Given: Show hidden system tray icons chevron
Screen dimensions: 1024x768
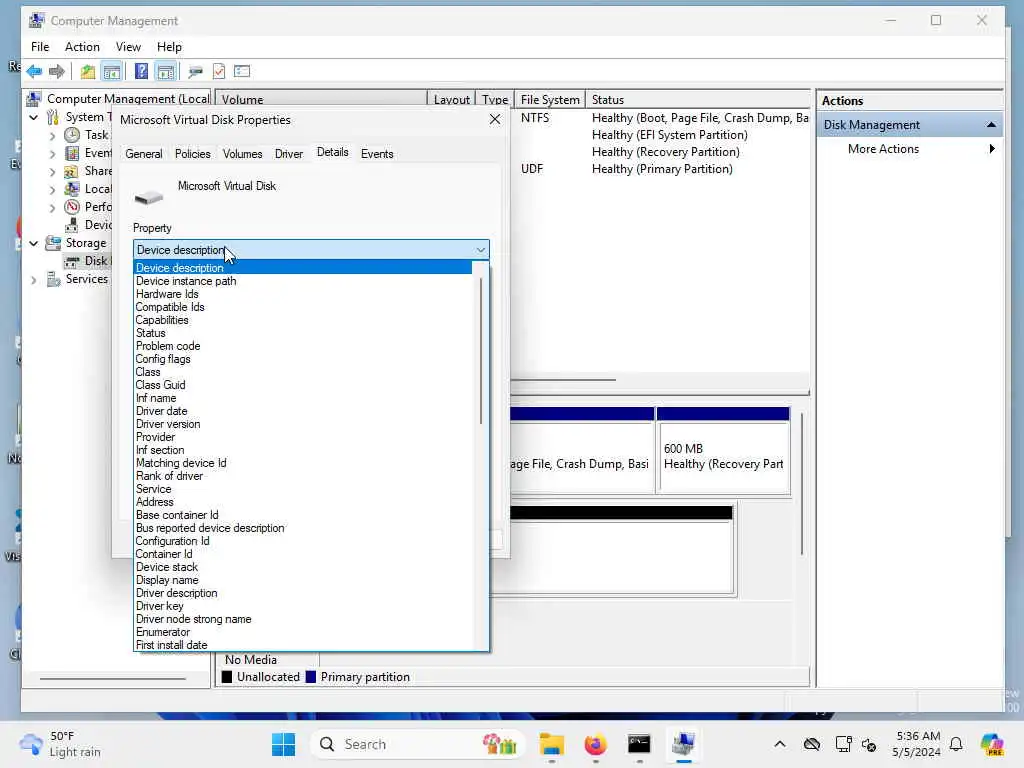Looking at the screenshot, I should click(x=780, y=744).
